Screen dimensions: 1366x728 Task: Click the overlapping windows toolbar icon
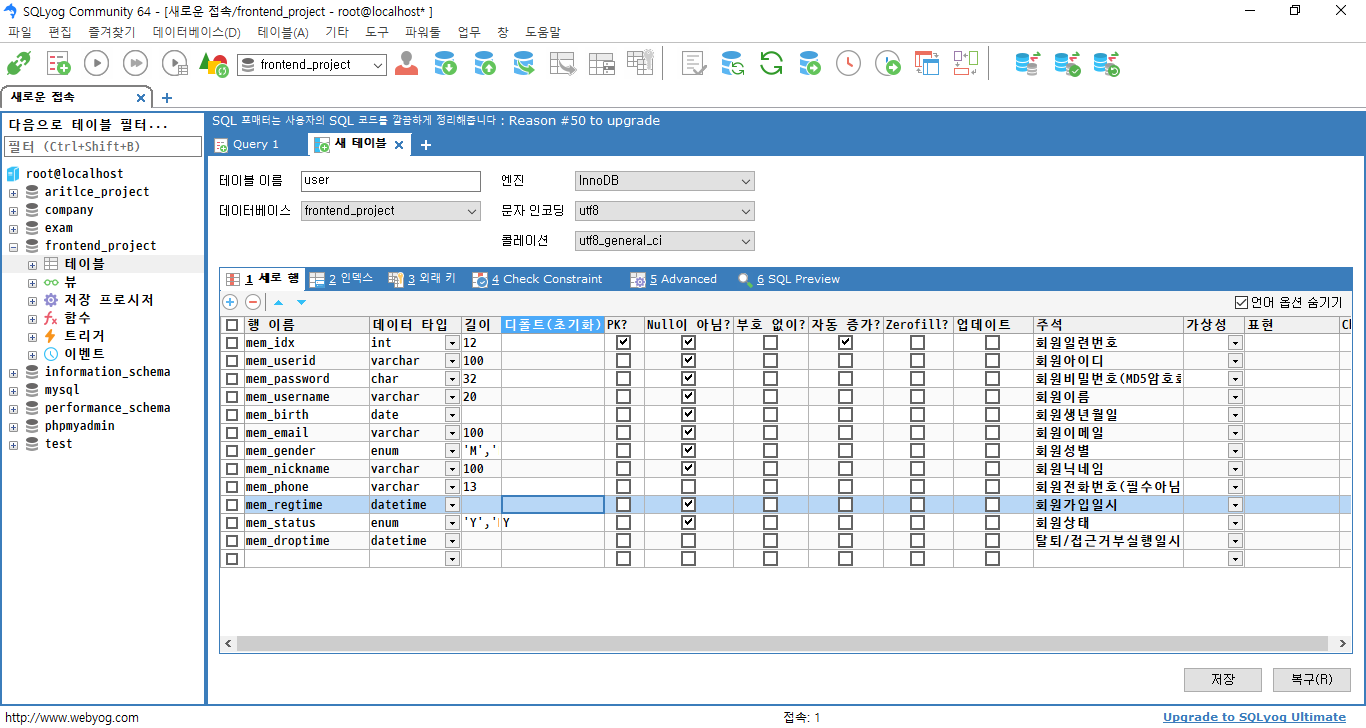pos(927,64)
